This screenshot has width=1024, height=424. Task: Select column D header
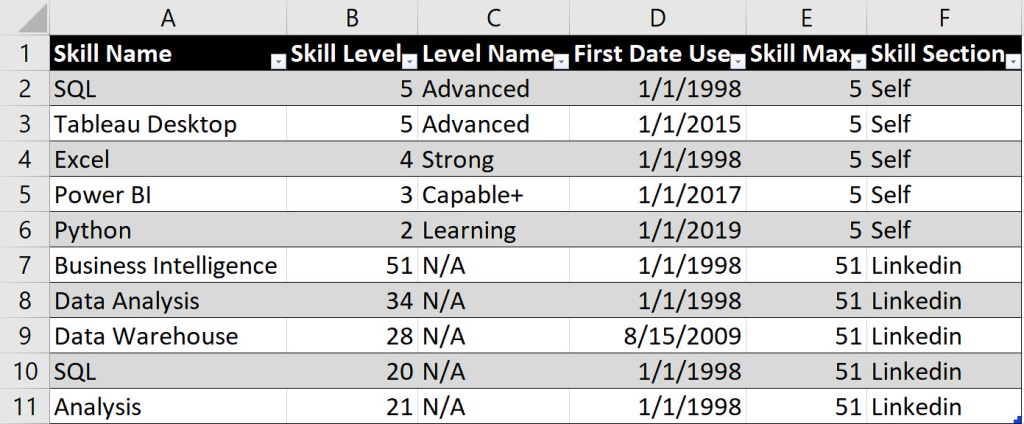656,17
